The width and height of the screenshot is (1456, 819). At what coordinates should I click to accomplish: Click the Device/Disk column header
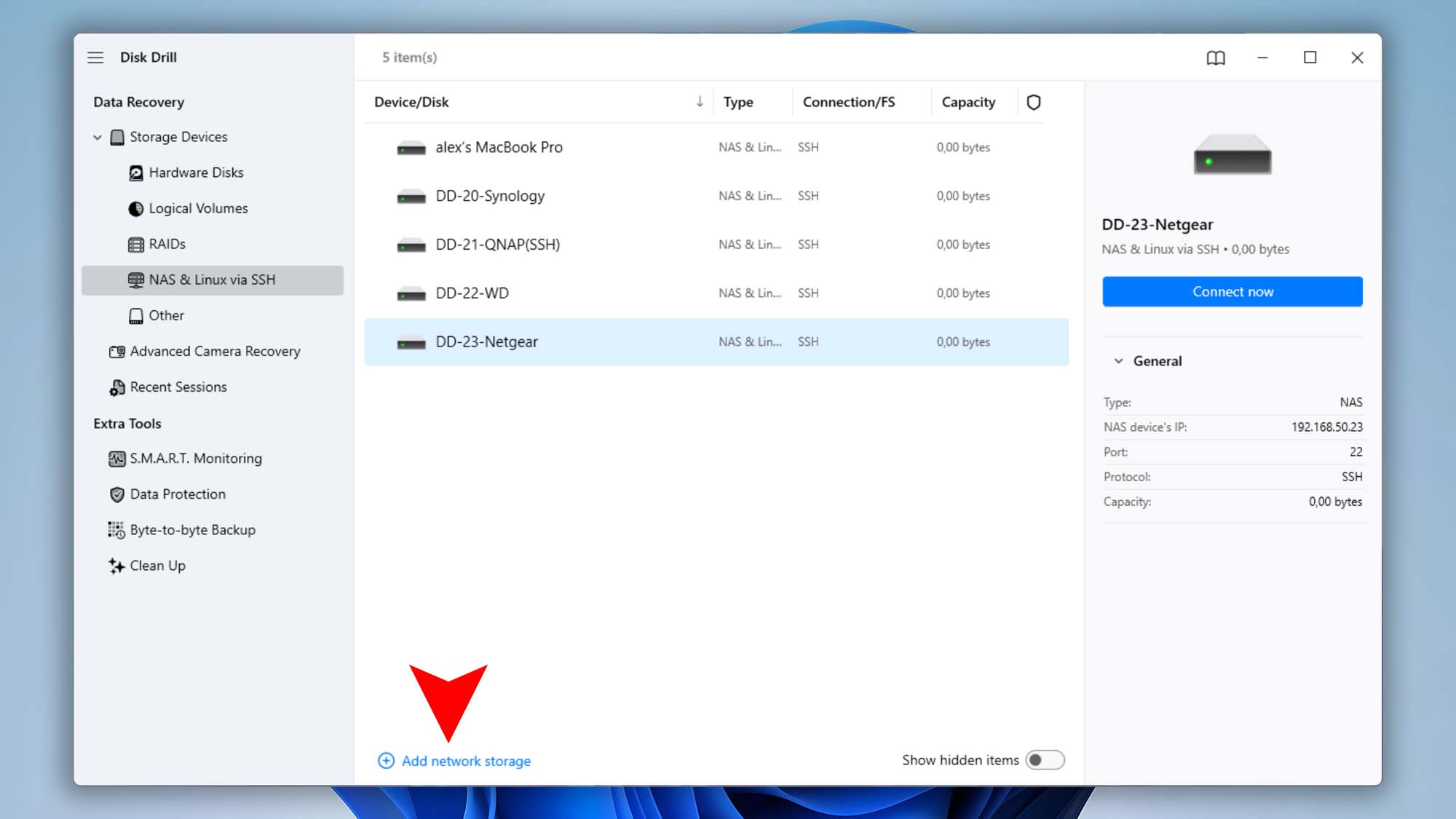(x=411, y=102)
